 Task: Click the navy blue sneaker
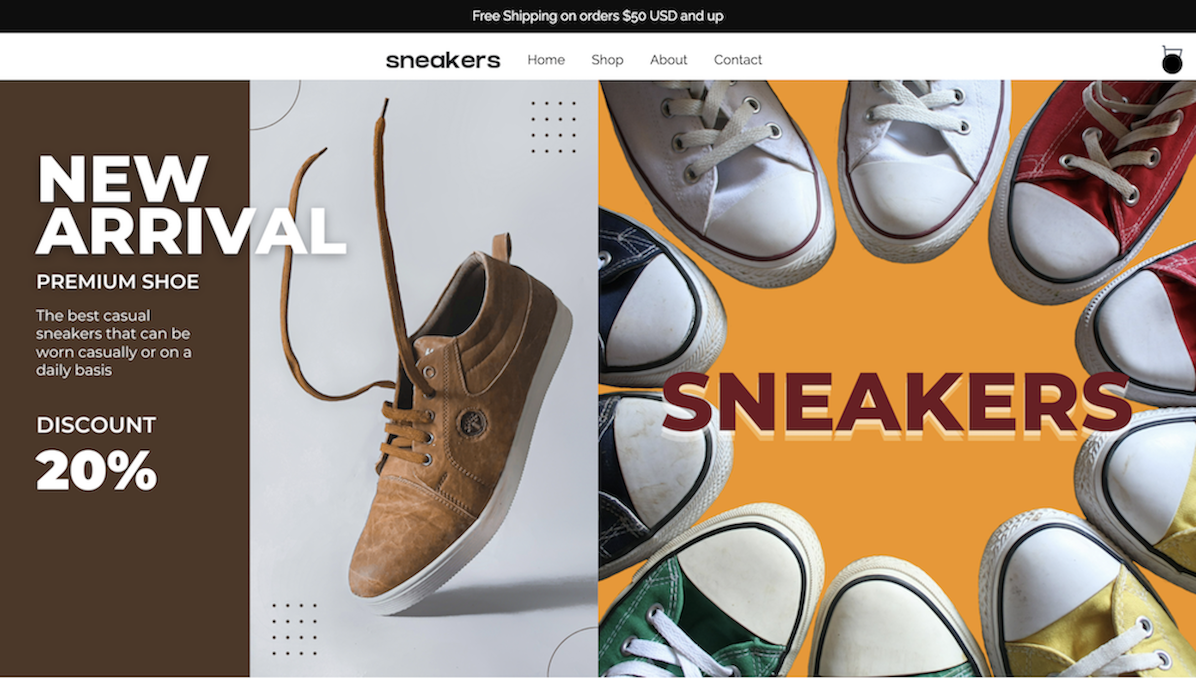click(656, 297)
